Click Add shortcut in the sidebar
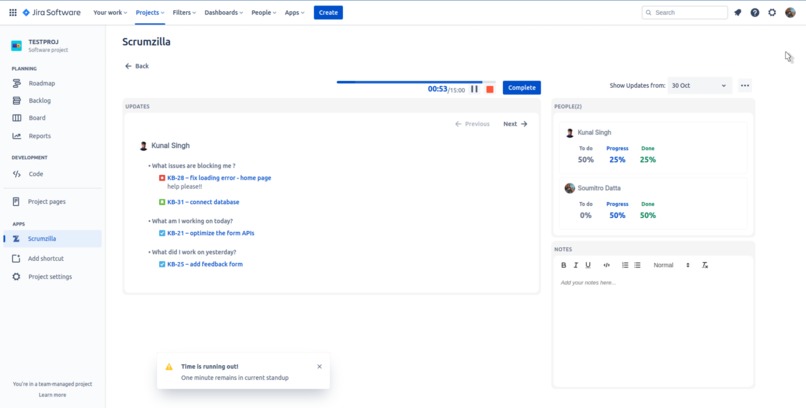The width and height of the screenshot is (806, 408). pyautogui.click(x=52, y=258)
